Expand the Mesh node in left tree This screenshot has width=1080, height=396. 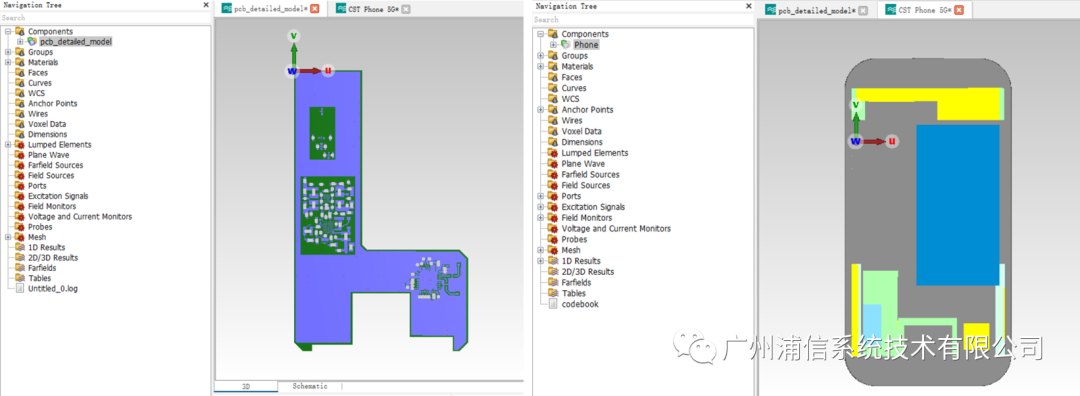coord(8,237)
